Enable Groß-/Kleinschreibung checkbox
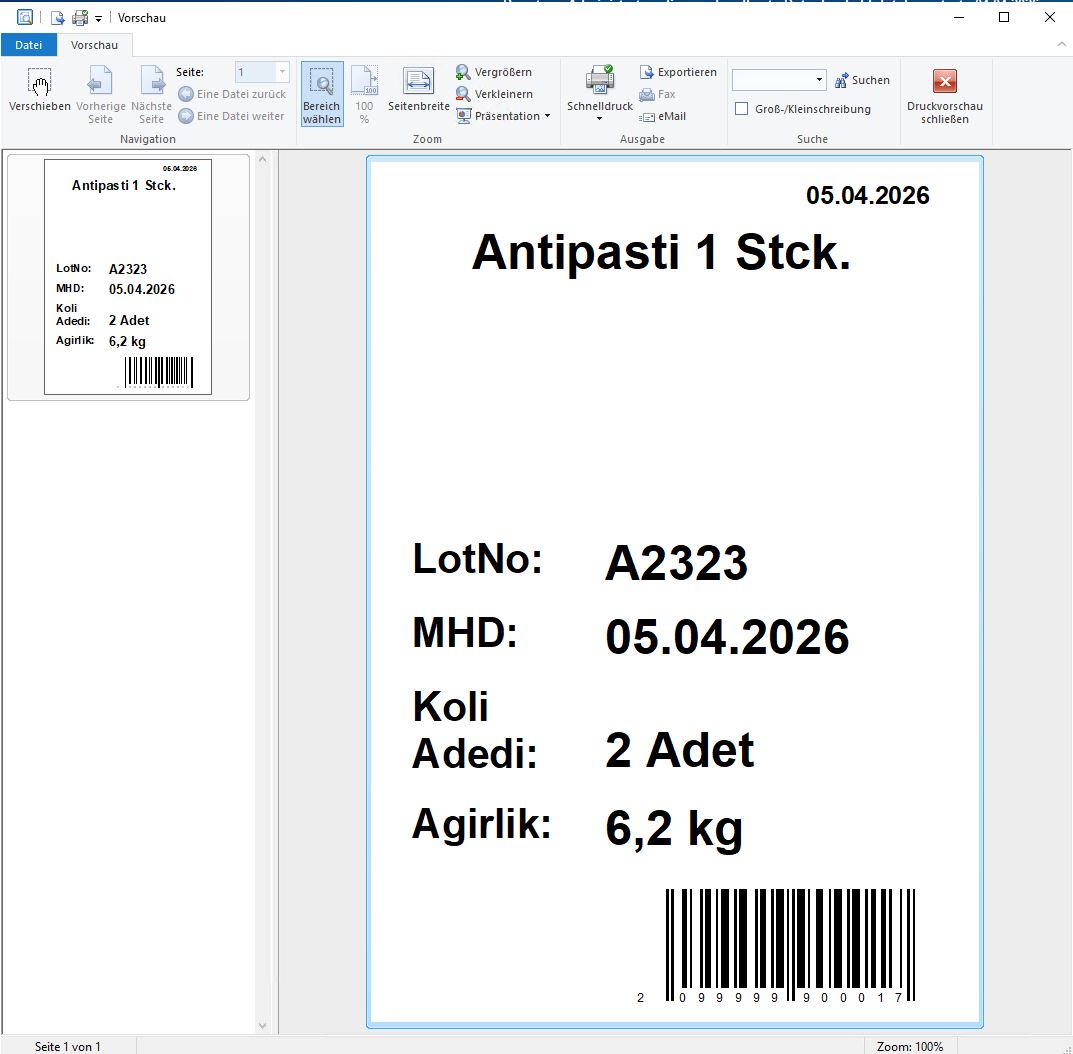The width and height of the screenshot is (1073, 1054). tap(741, 109)
